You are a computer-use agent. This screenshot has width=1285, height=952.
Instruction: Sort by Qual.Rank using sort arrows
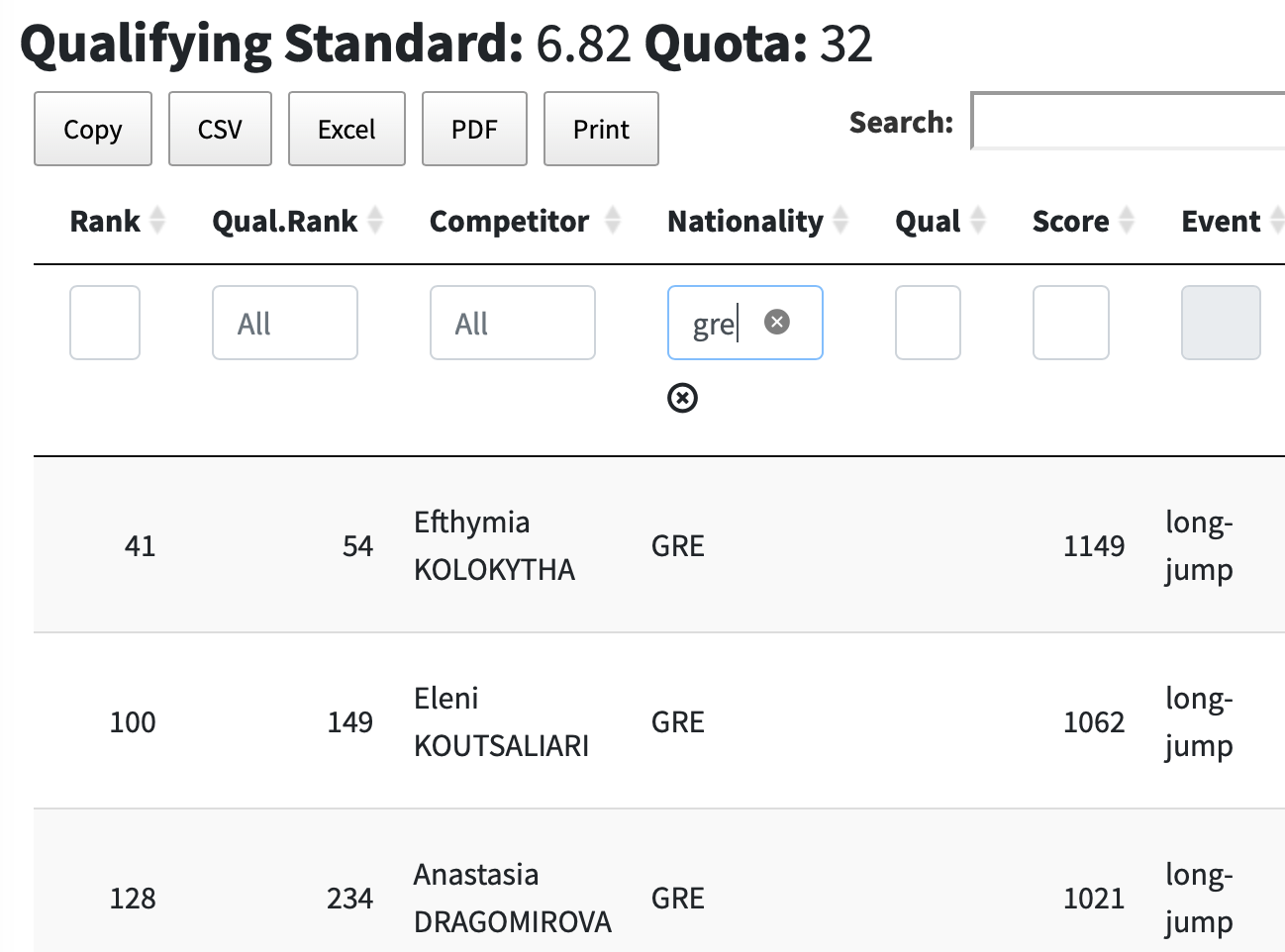pos(375,221)
